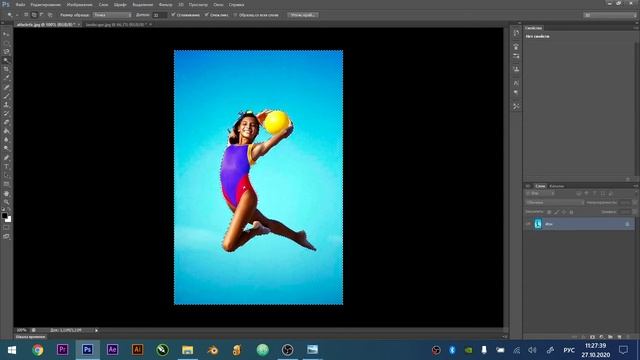Toggle the Сглаживание (anti-alias) checkbox
640x360 pixels.
[173, 15]
